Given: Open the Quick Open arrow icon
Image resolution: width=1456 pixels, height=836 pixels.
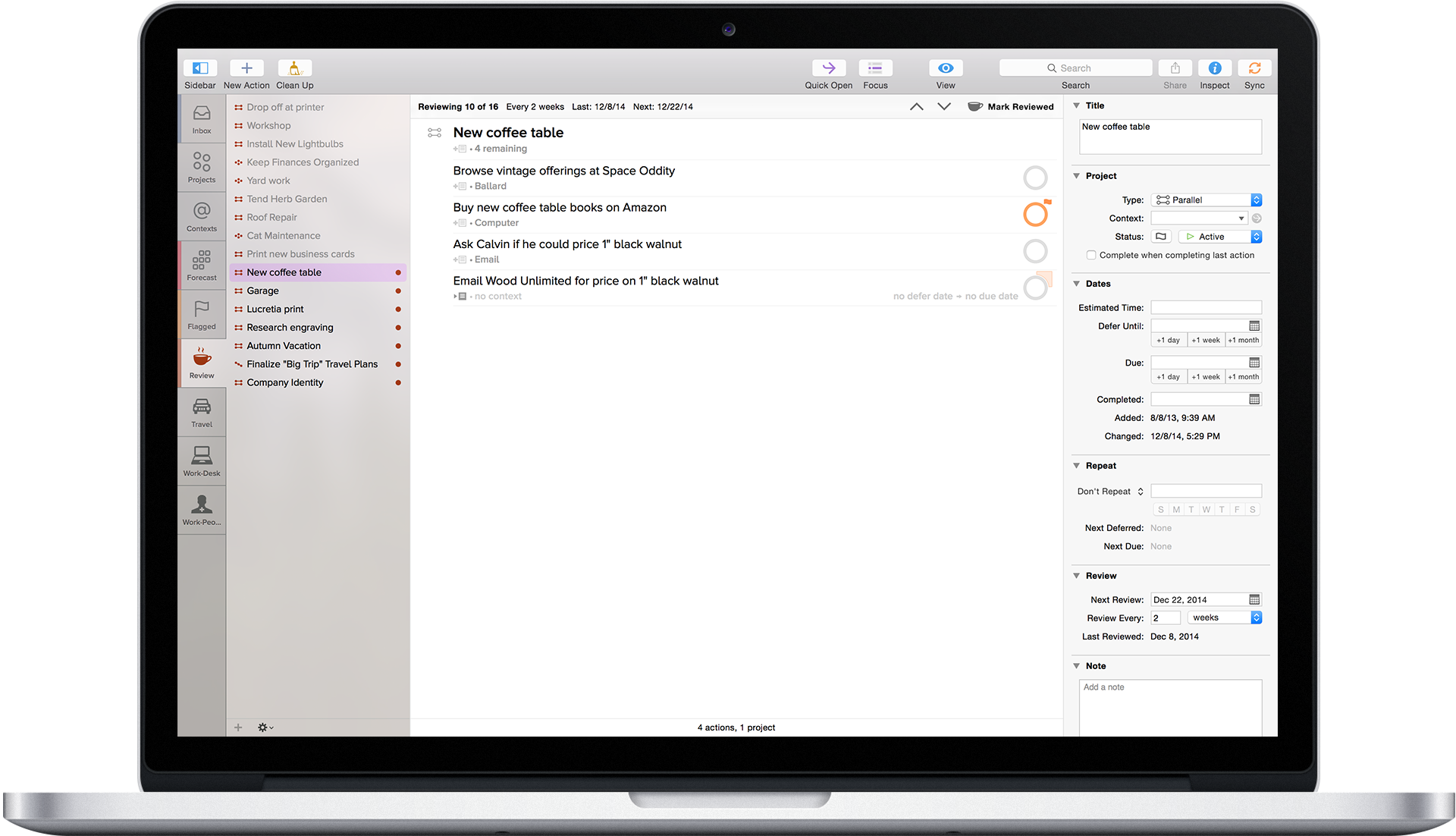Looking at the screenshot, I should coord(828,68).
